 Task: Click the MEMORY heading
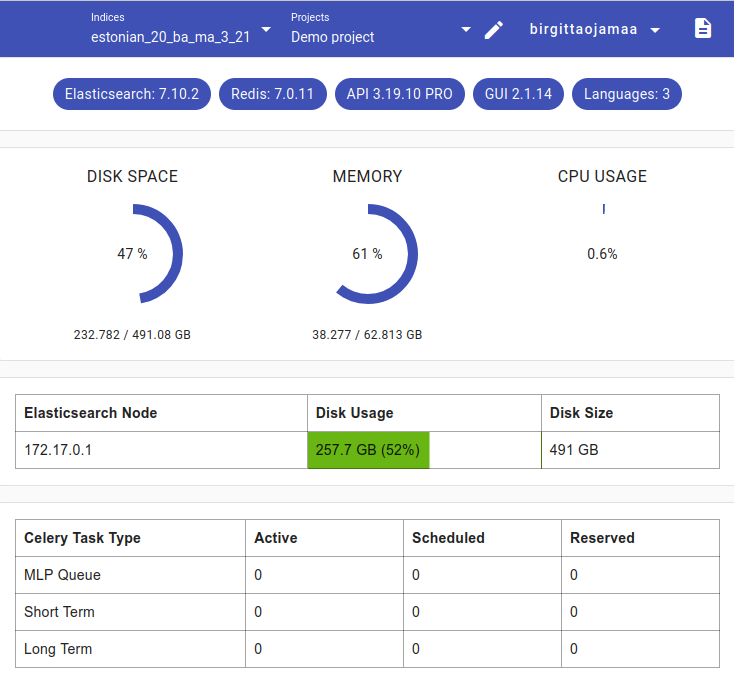367,176
